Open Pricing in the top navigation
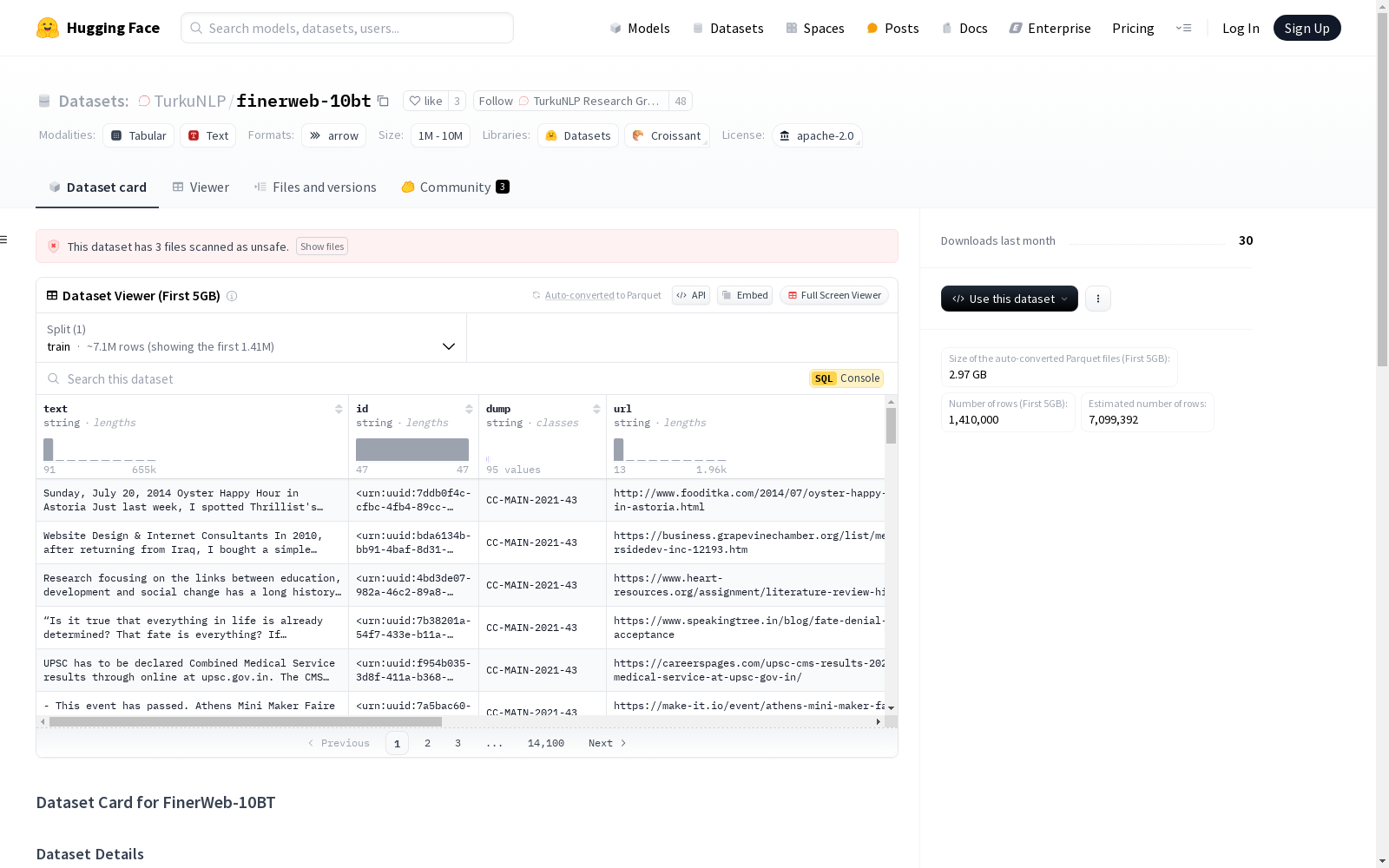The width and height of the screenshot is (1389, 868). coord(1133,28)
